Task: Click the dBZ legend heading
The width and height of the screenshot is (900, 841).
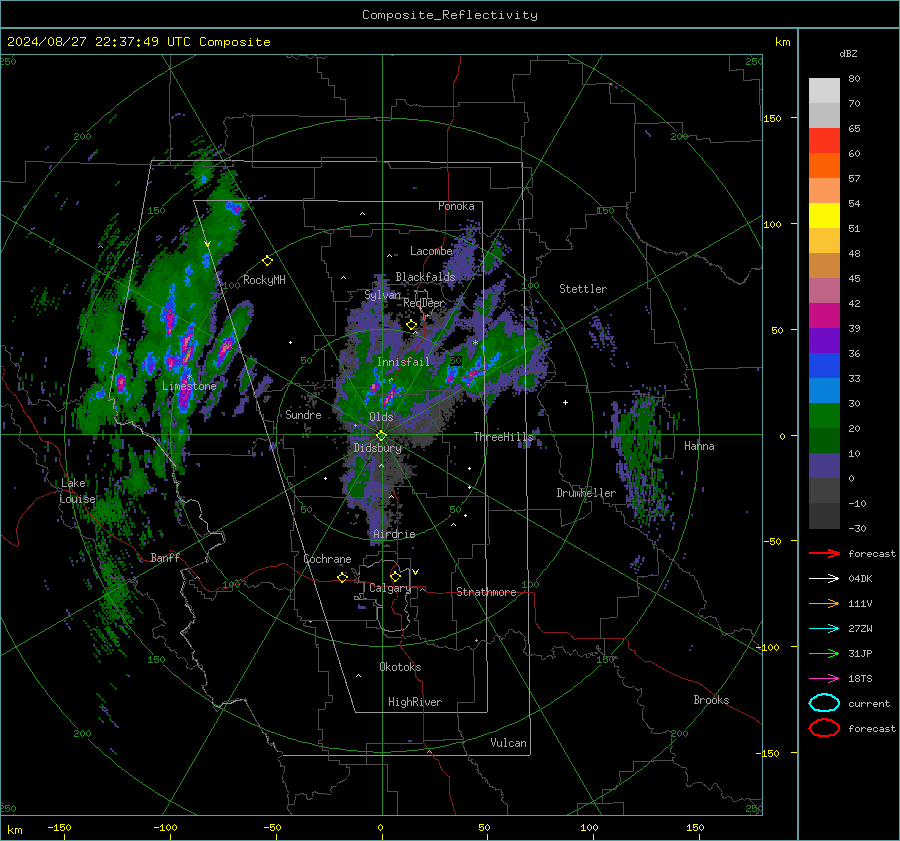Action: tap(848, 54)
